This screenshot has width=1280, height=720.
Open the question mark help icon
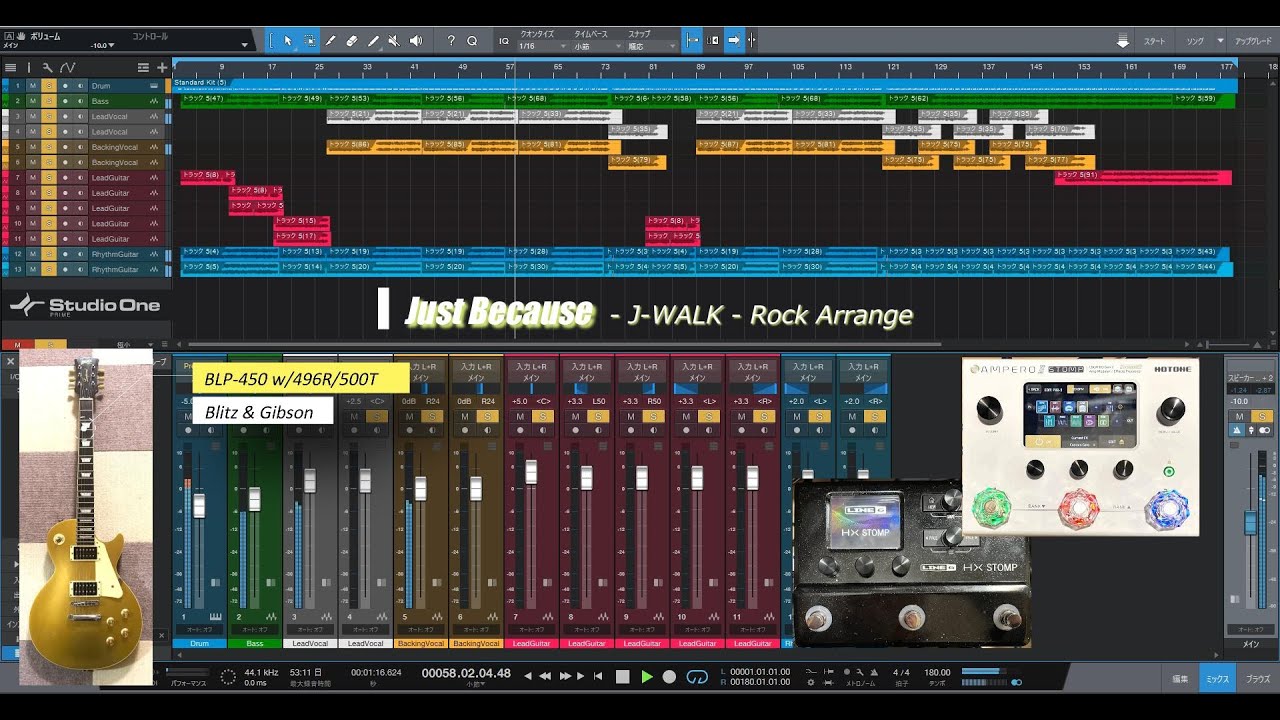click(451, 41)
